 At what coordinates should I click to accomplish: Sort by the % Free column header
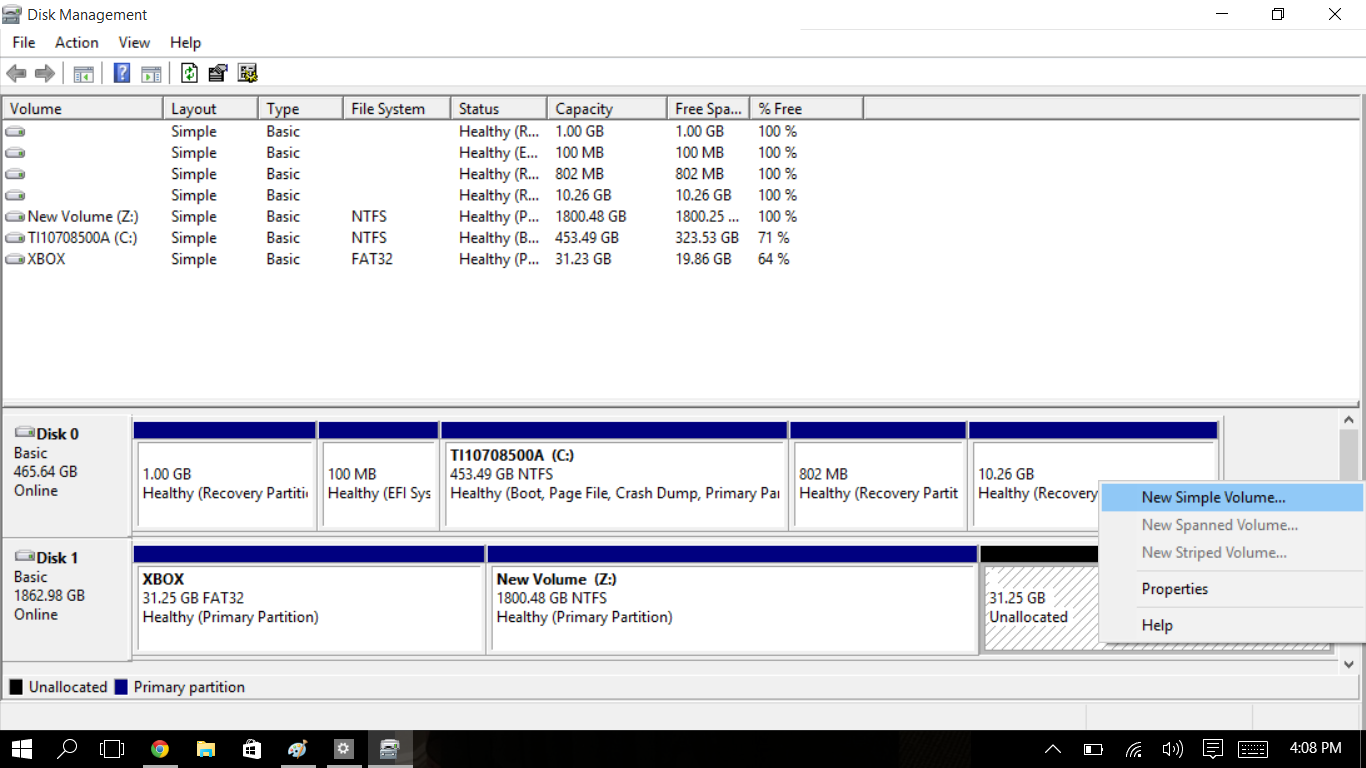(806, 108)
